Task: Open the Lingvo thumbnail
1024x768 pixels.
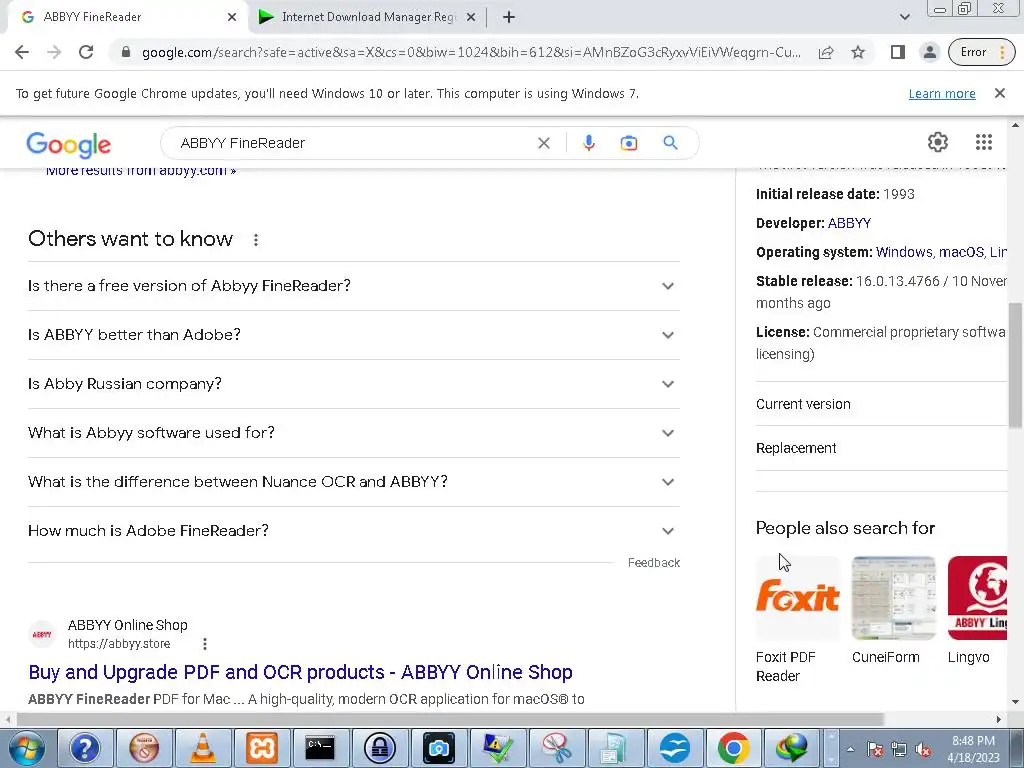Action: pos(978,598)
